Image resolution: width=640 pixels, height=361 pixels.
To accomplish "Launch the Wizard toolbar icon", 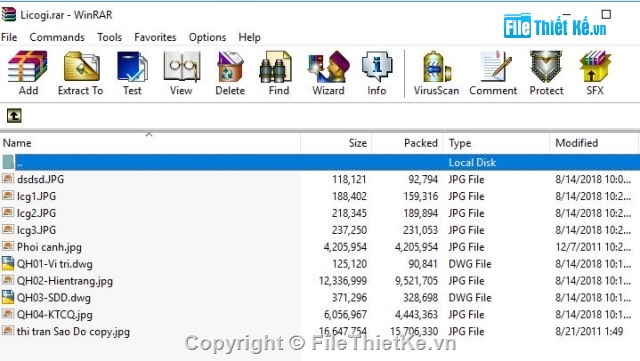I will click(x=329, y=66).
